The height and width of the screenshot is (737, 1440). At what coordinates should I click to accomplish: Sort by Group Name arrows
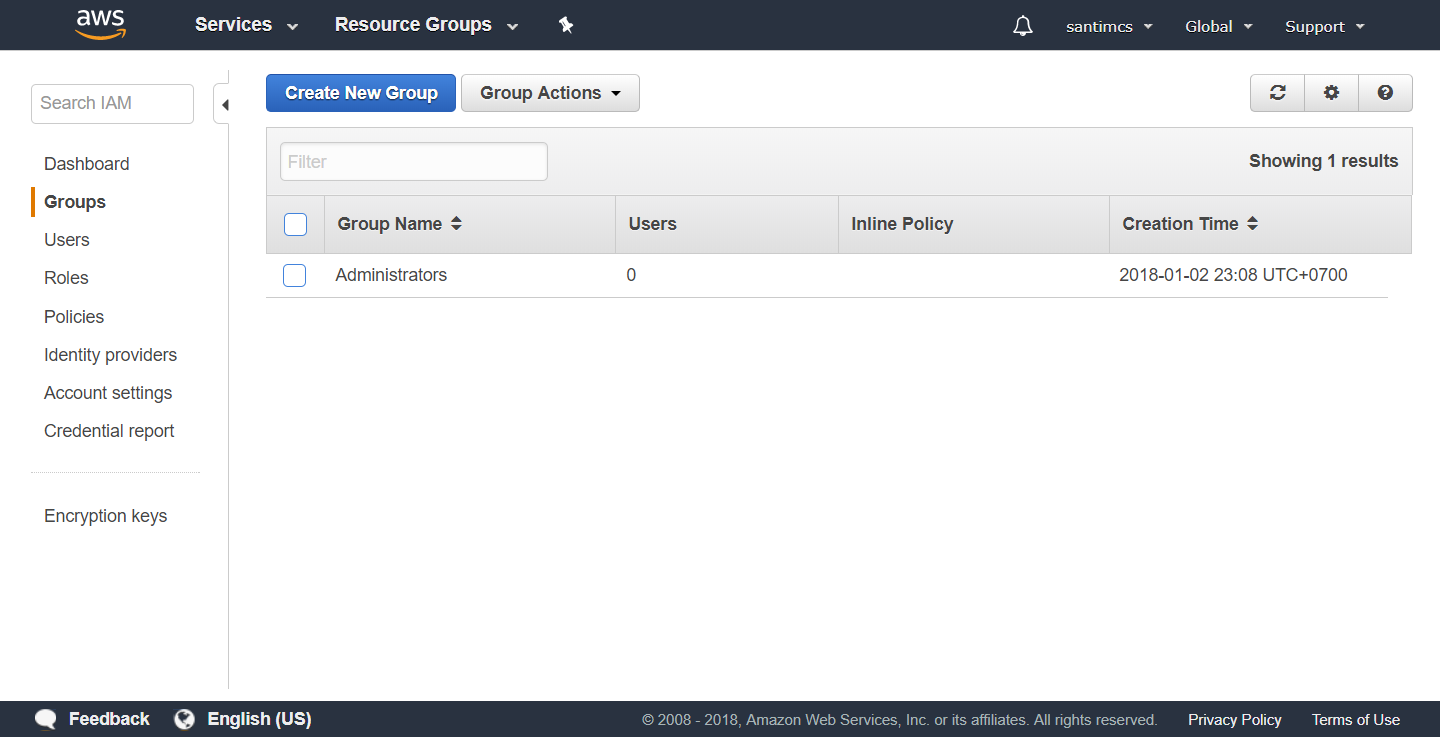[456, 224]
